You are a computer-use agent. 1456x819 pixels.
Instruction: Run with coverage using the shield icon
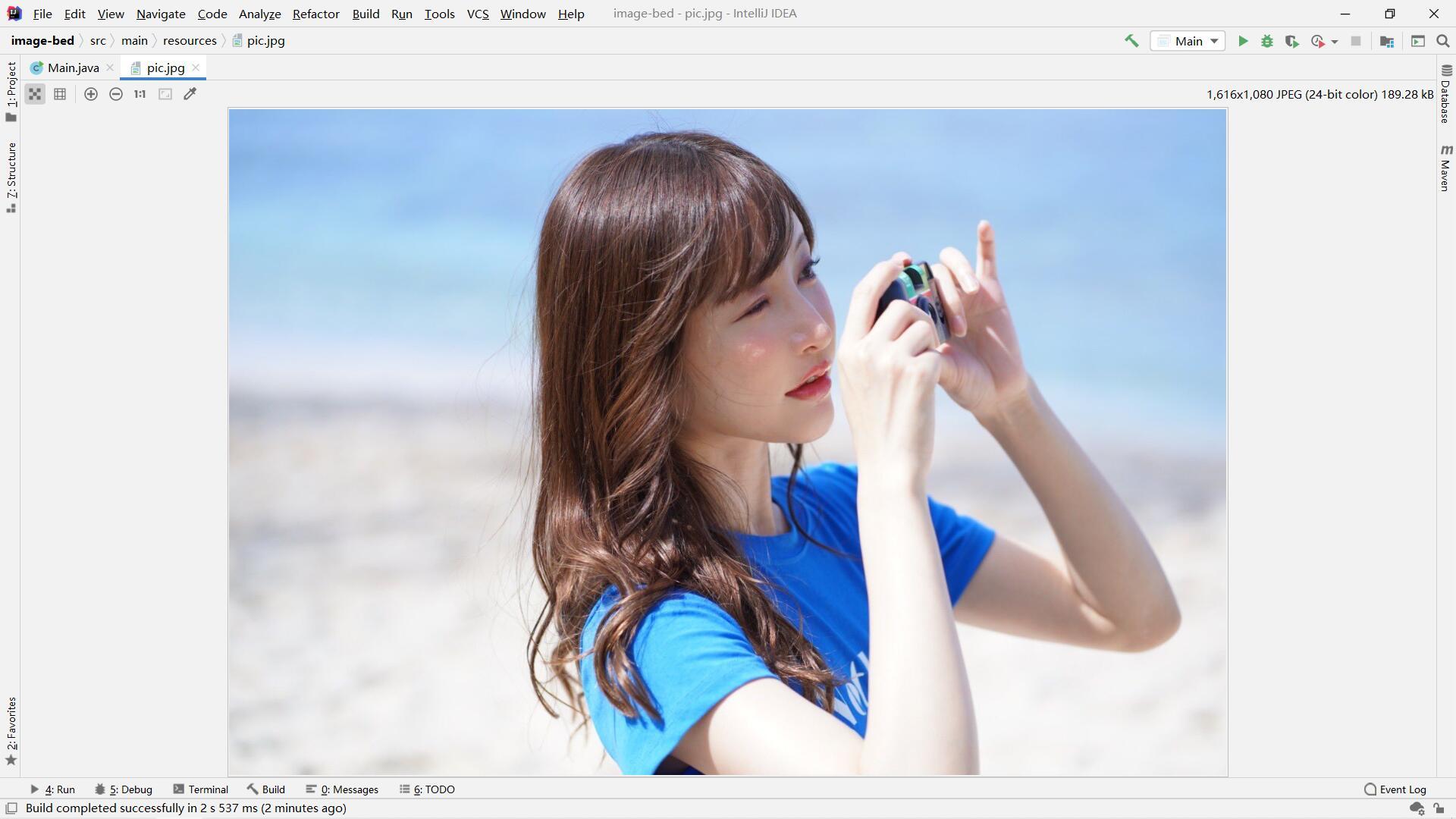pos(1291,41)
